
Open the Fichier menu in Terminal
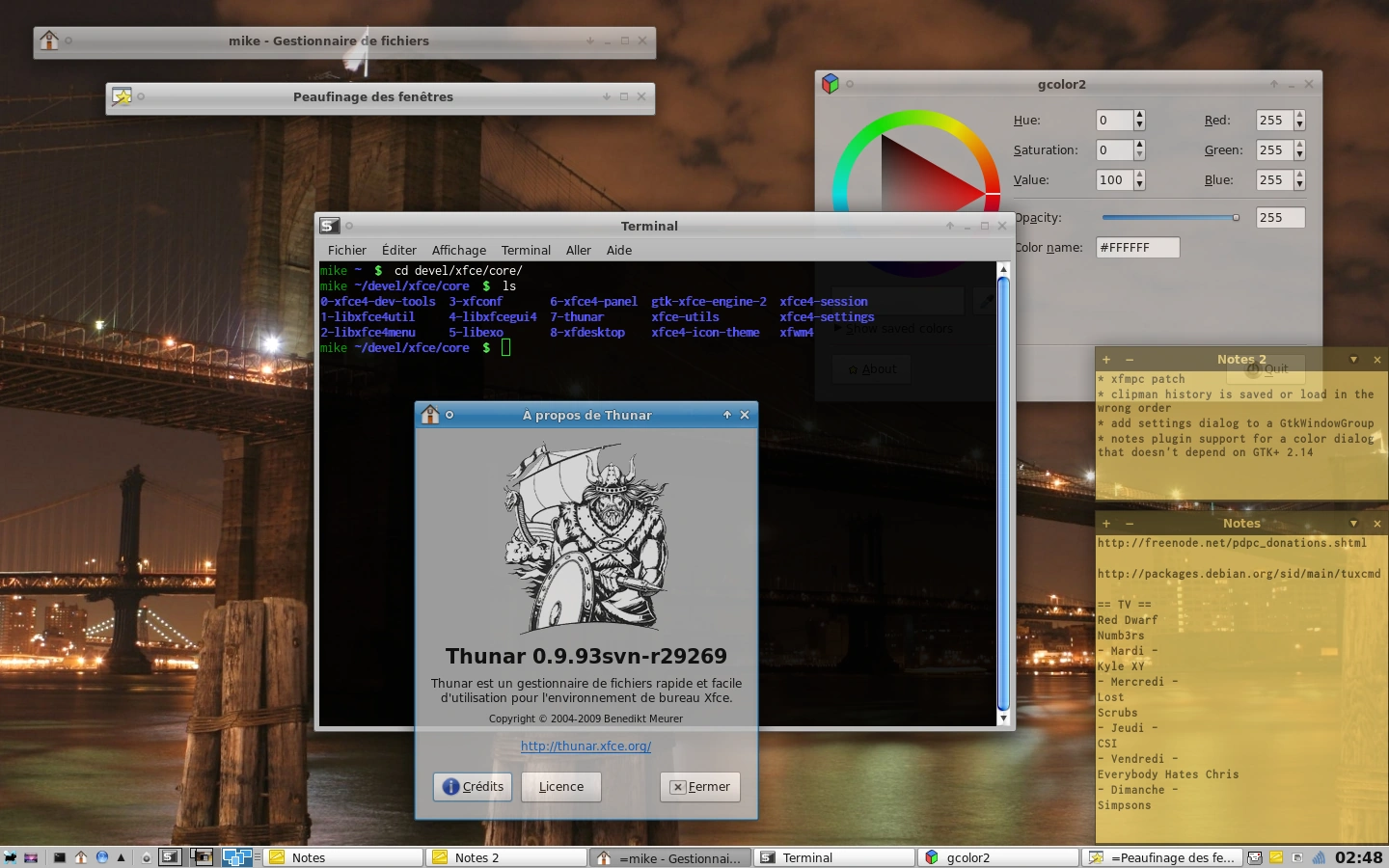point(346,250)
